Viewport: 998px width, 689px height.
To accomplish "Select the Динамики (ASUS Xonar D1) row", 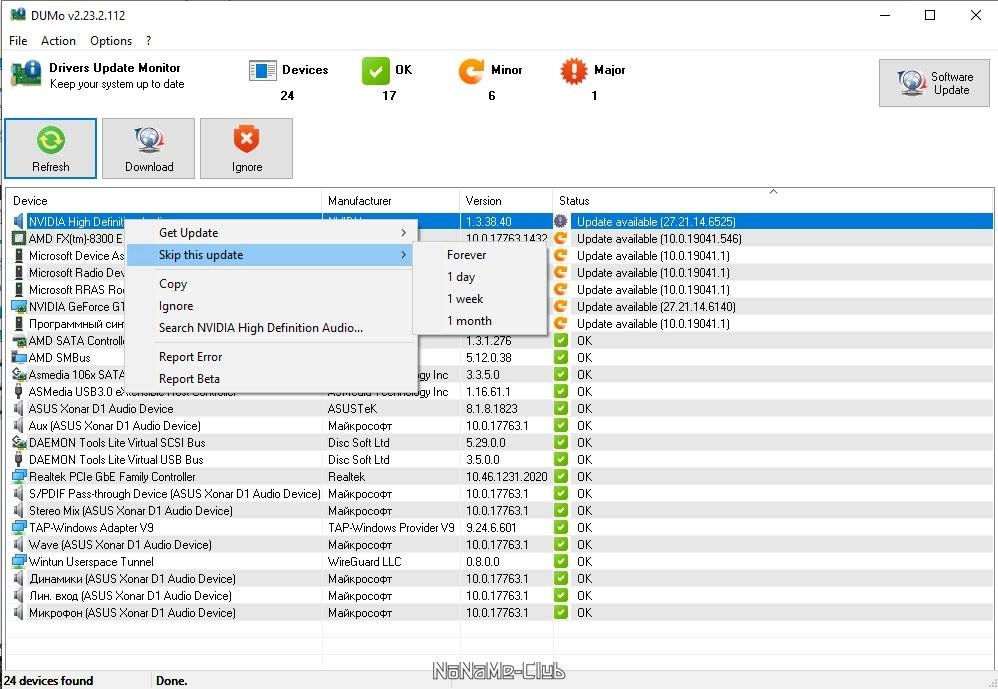I will click(500, 579).
